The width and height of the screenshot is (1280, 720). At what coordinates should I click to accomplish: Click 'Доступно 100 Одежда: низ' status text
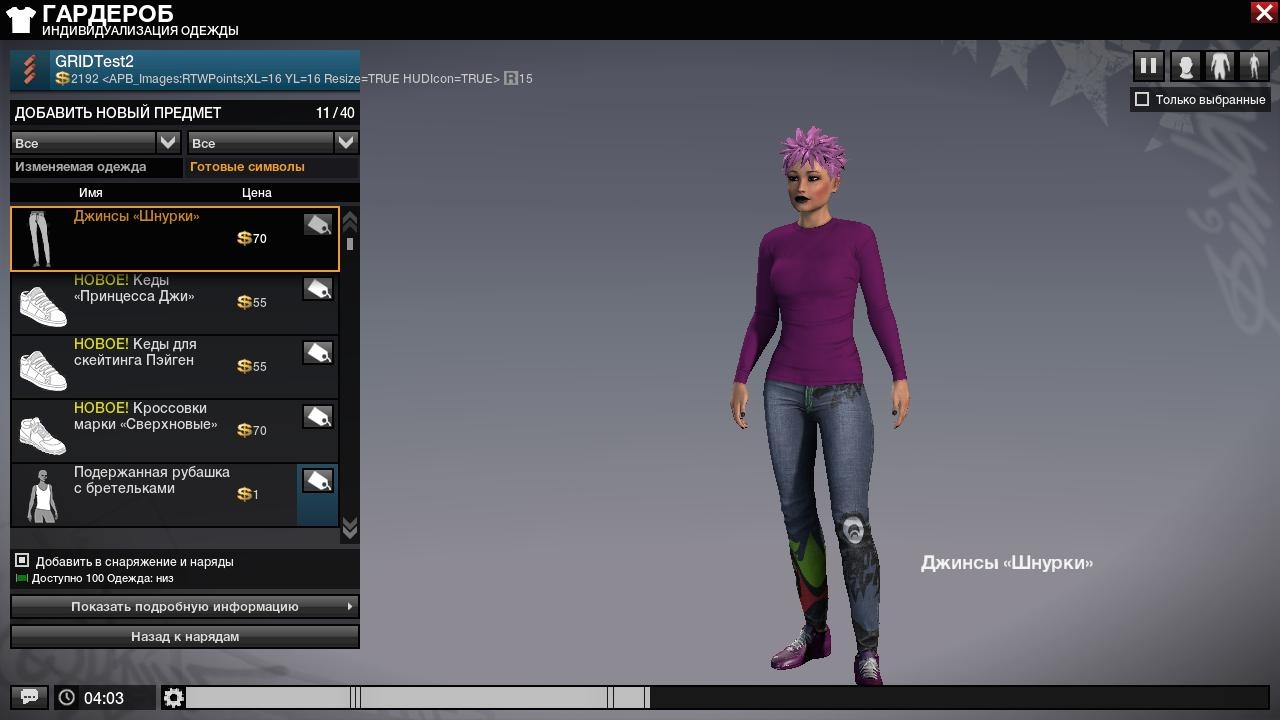(x=103, y=578)
